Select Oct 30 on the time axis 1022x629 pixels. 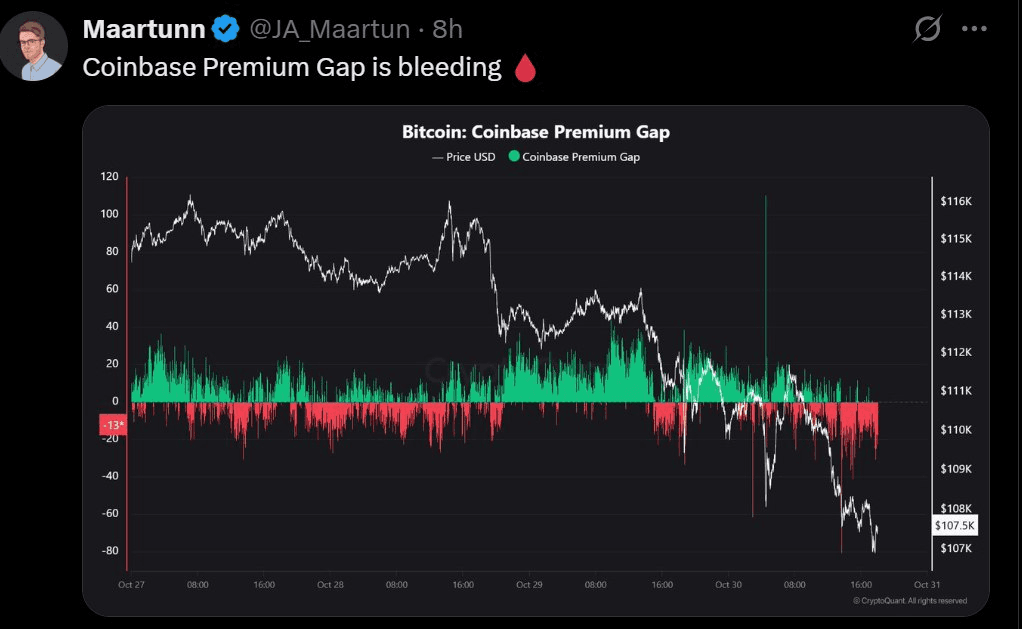tap(729, 584)
